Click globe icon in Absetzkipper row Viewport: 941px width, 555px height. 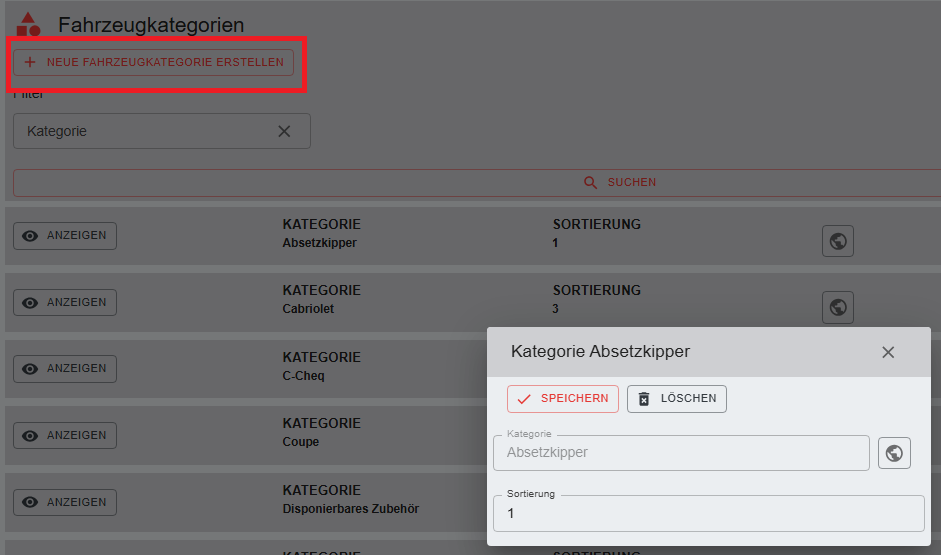click(838, 241)
